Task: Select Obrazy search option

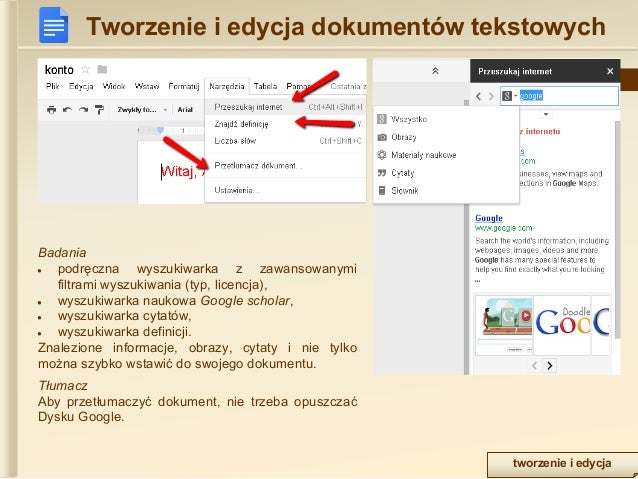Action: (446, 137)
